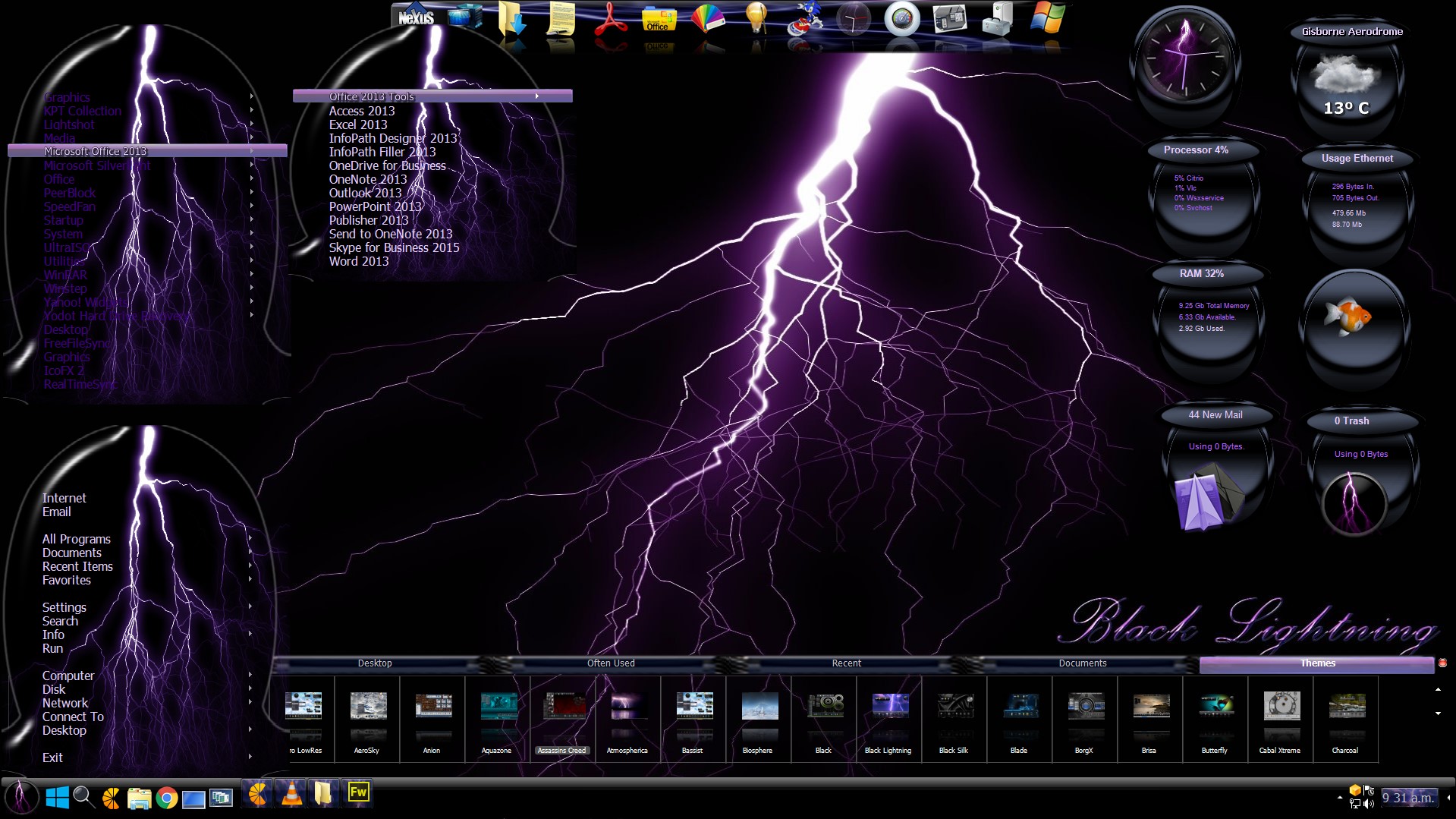Switch to the Often Used tab
Image resolution: width=1456 pixels, height=819 pixels.
(611, 663)
